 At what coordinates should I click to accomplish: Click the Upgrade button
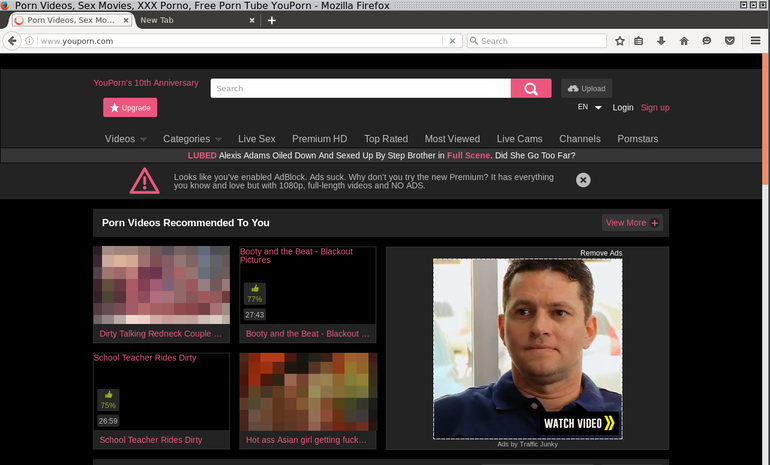(x=130, y=108)
